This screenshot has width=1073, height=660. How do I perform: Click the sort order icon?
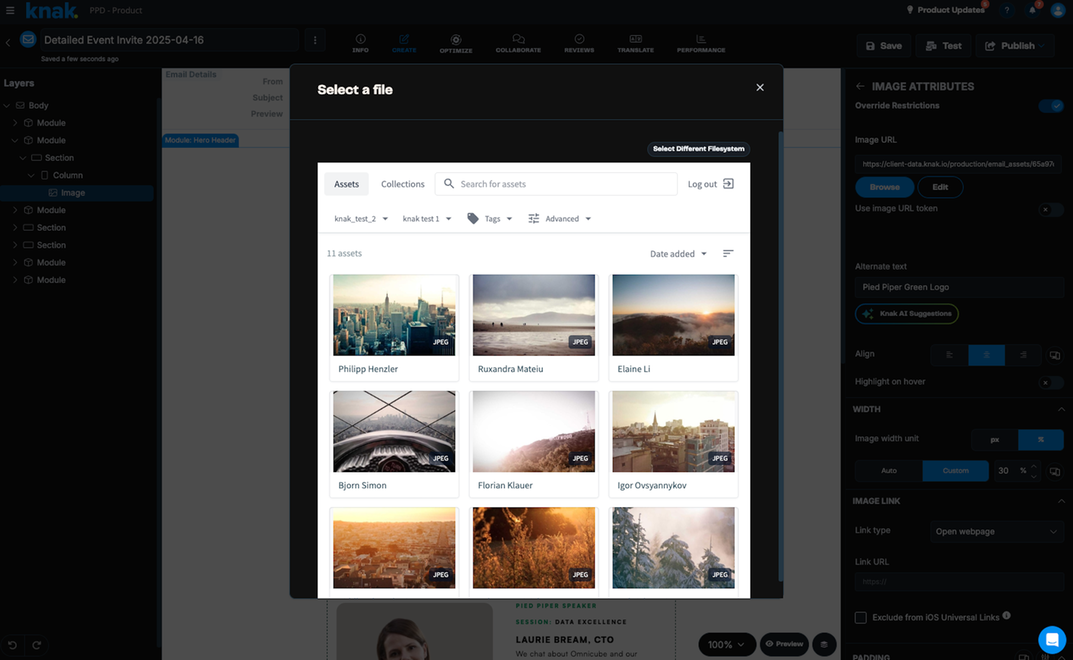tap(728, 253)
